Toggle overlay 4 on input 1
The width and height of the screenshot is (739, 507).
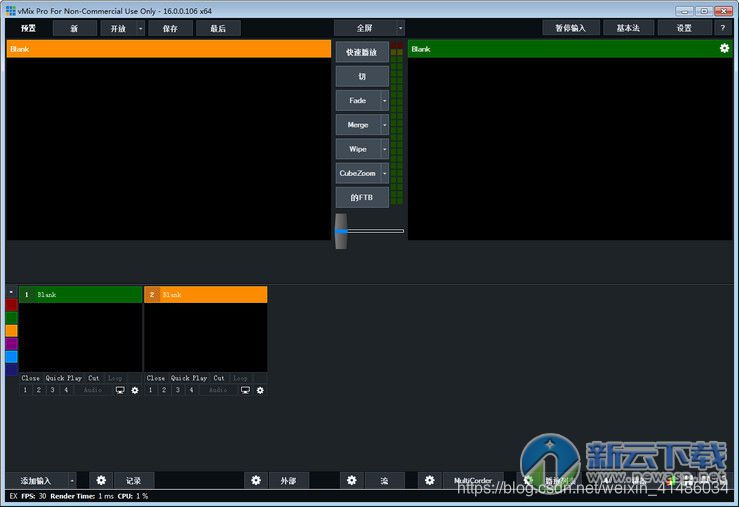[66, 390]
